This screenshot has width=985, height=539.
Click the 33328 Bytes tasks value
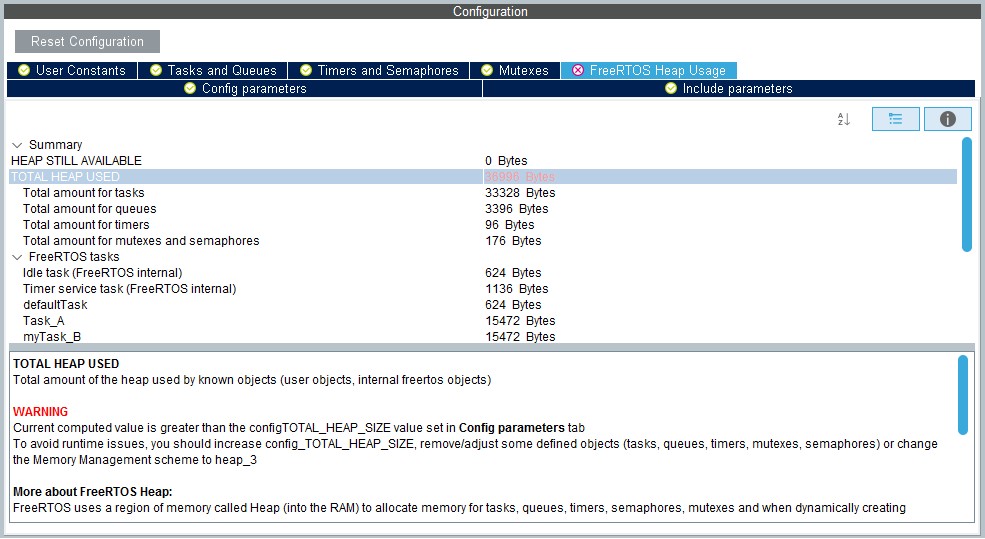(520, 193)
